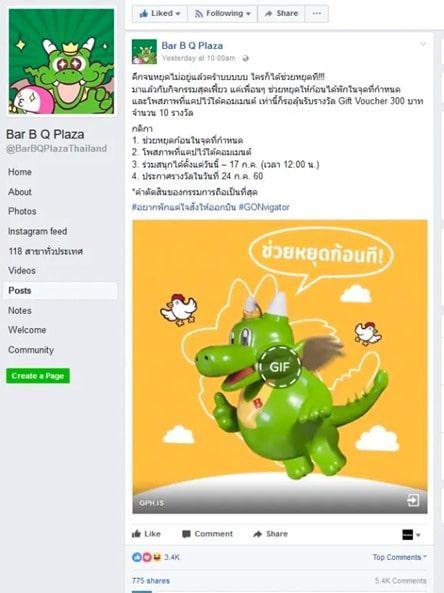The image size is (444, 593).
Task: Select Videos in the page sidebar
Action: (x=22, y=270)
